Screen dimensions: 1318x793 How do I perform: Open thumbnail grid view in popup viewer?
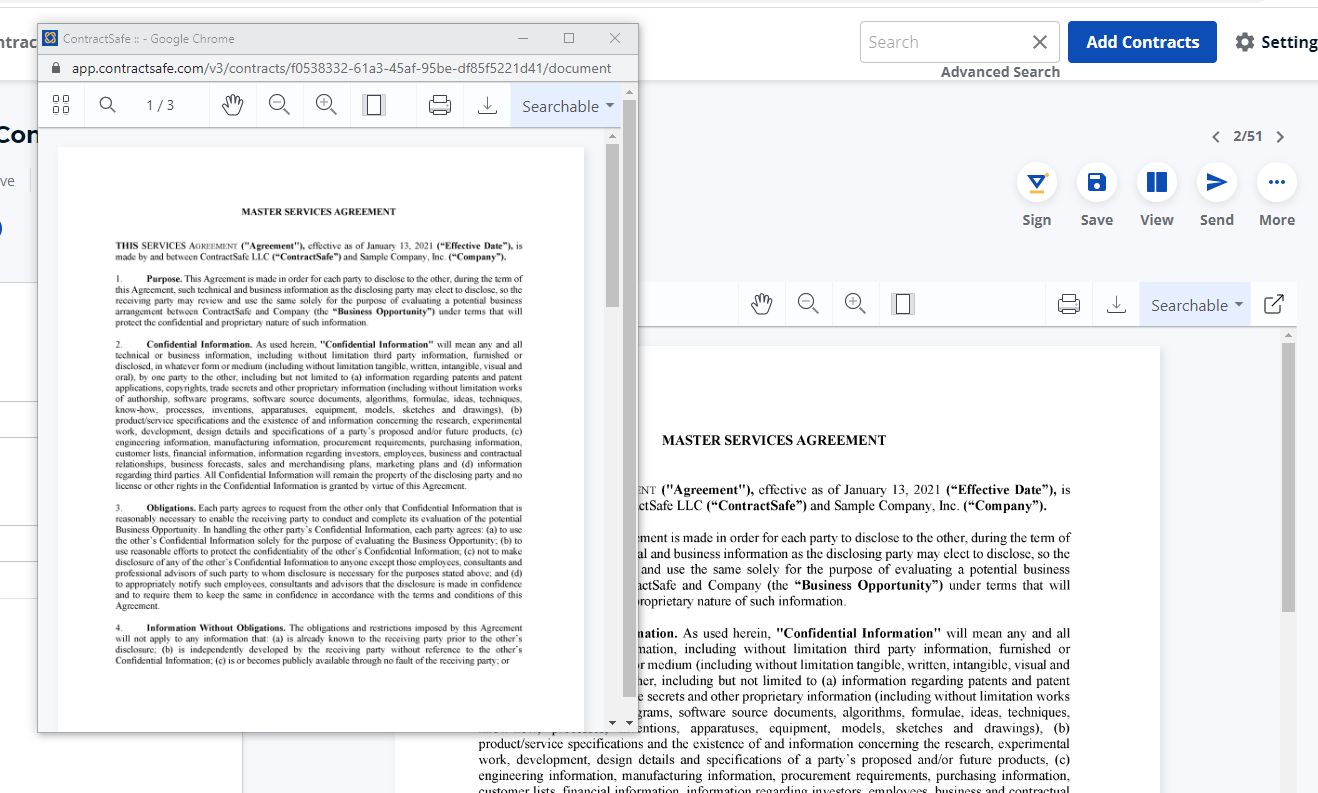click(x=61, y=105)
